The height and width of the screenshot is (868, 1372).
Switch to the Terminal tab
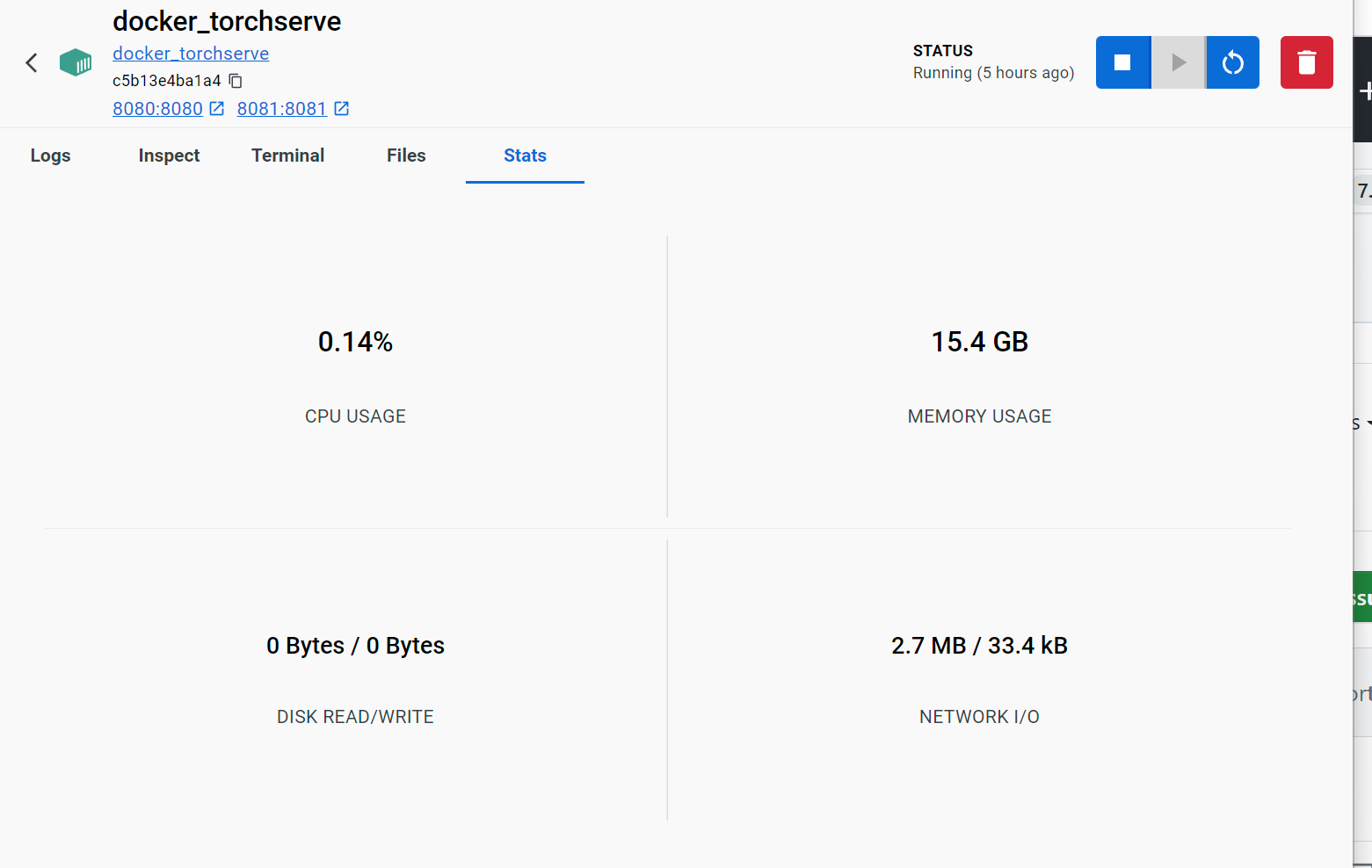pyautogui.click(x=287, y=156)
